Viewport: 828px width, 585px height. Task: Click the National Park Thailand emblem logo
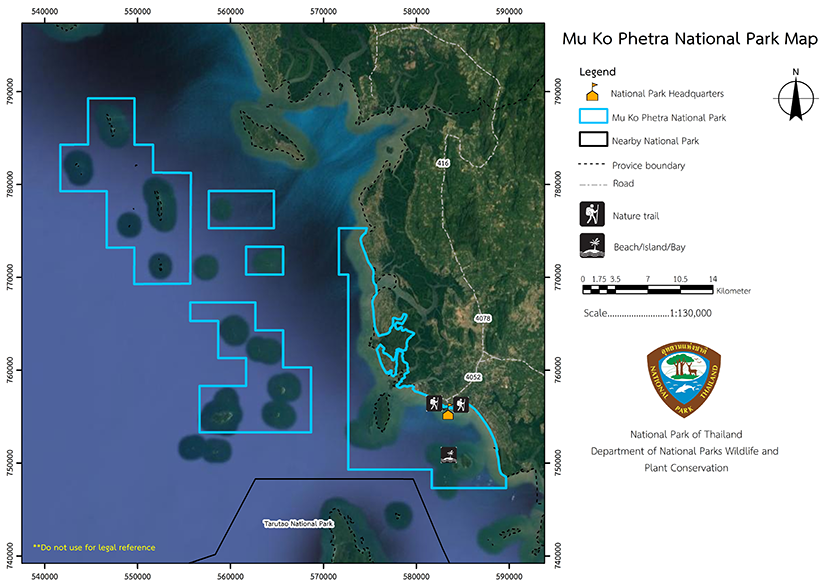684,382
